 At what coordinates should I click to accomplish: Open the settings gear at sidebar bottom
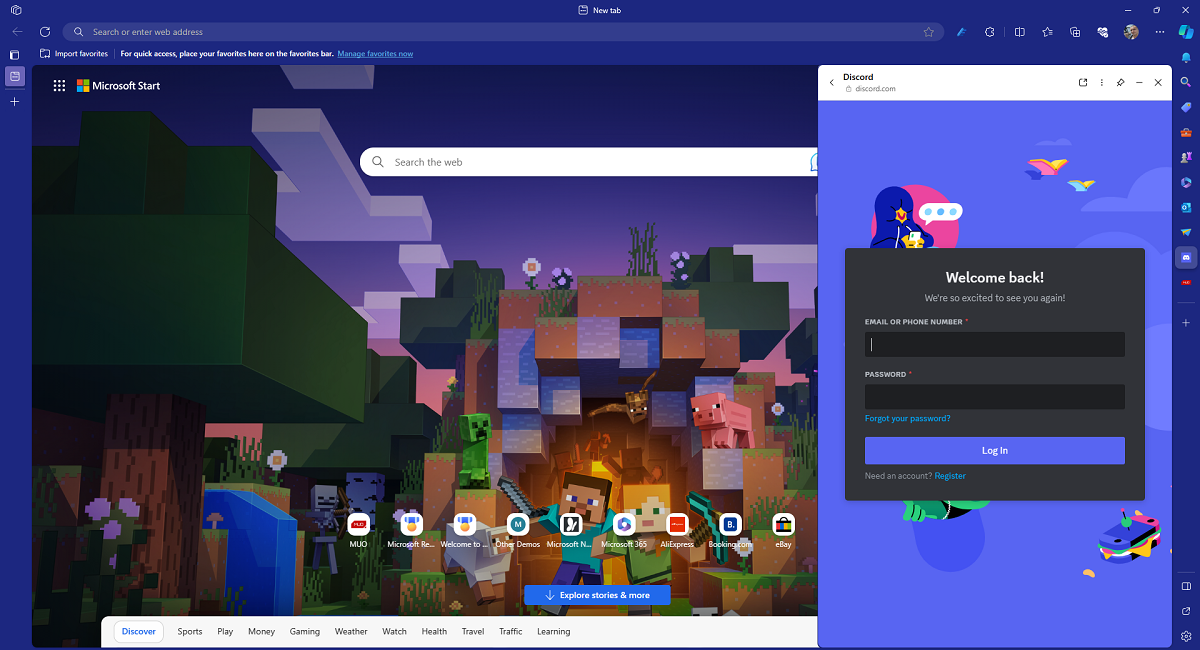(x=1185, y=636)
